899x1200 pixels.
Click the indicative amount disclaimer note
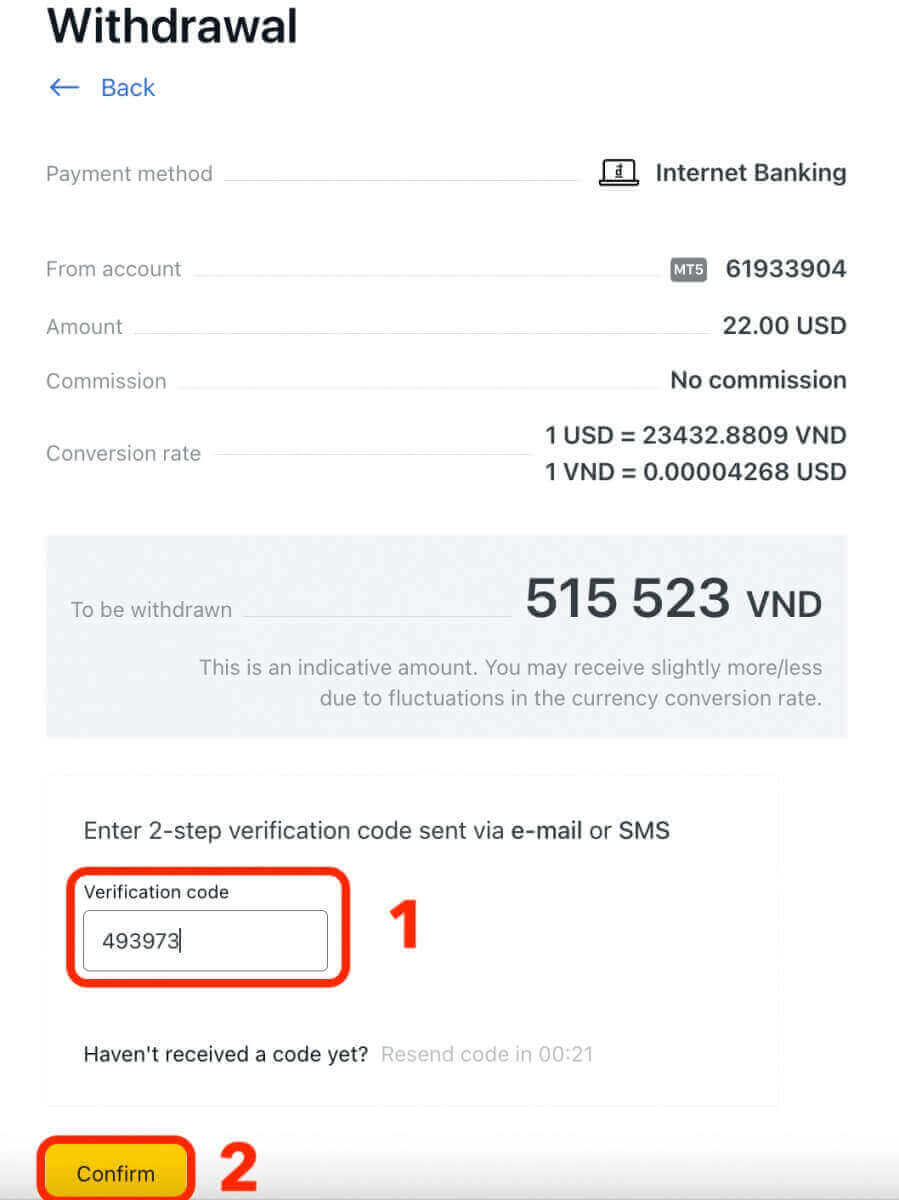(510, 682)
